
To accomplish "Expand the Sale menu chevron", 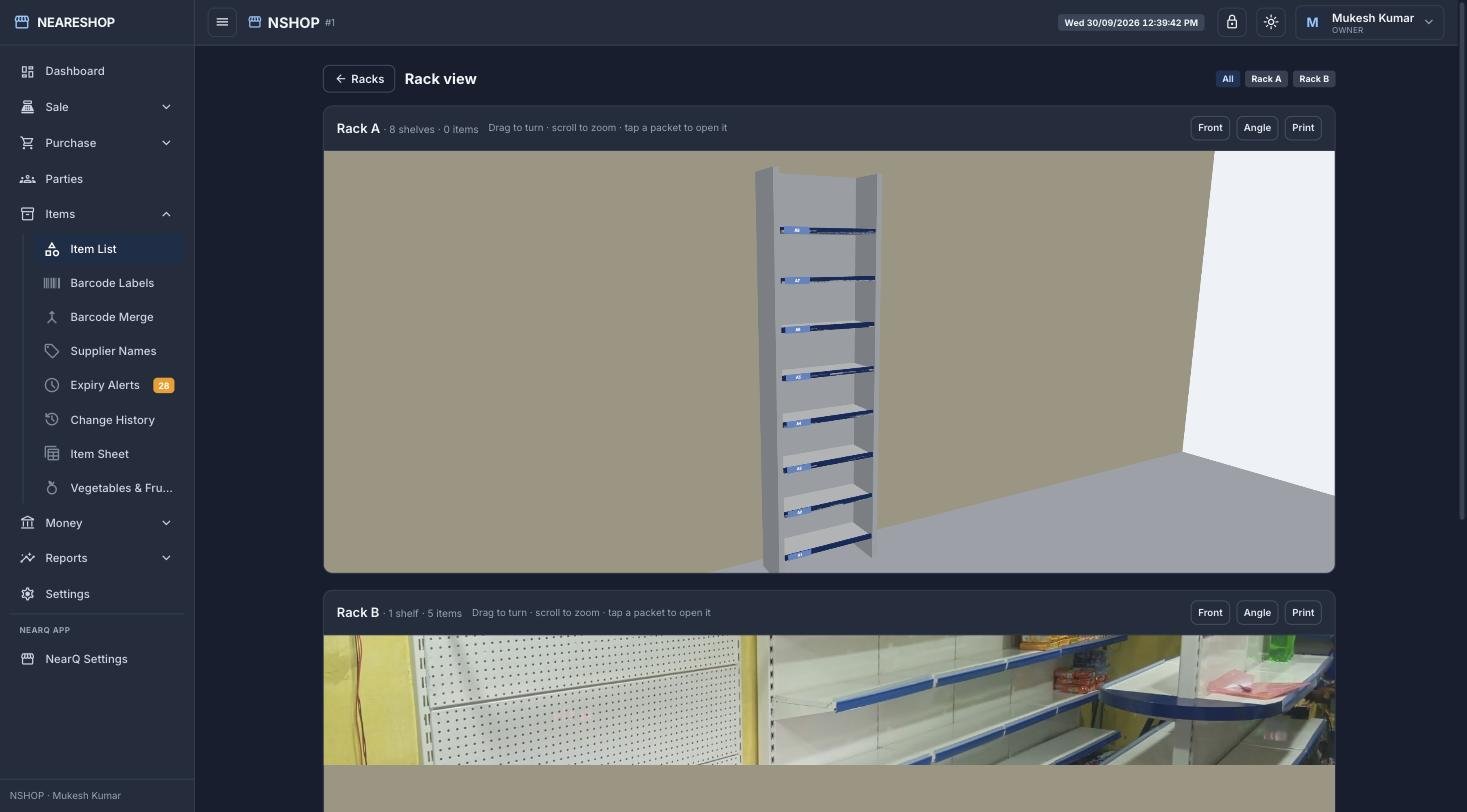I will (166, 107).
